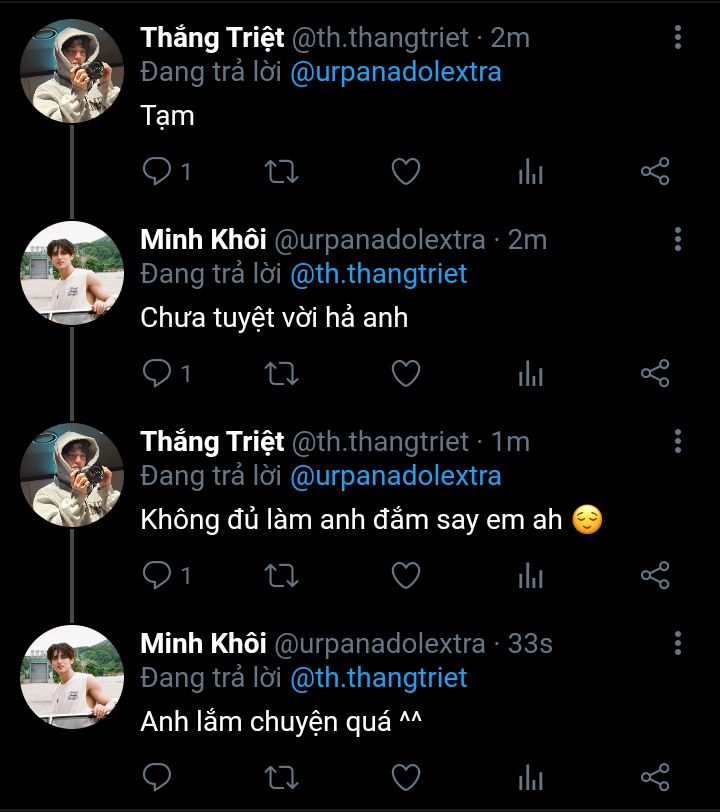Like the "Chưa tuyệt vời hả anh" tweet
Image resolution: width=720 pixels, height=812 pixels.
point(405,374)
